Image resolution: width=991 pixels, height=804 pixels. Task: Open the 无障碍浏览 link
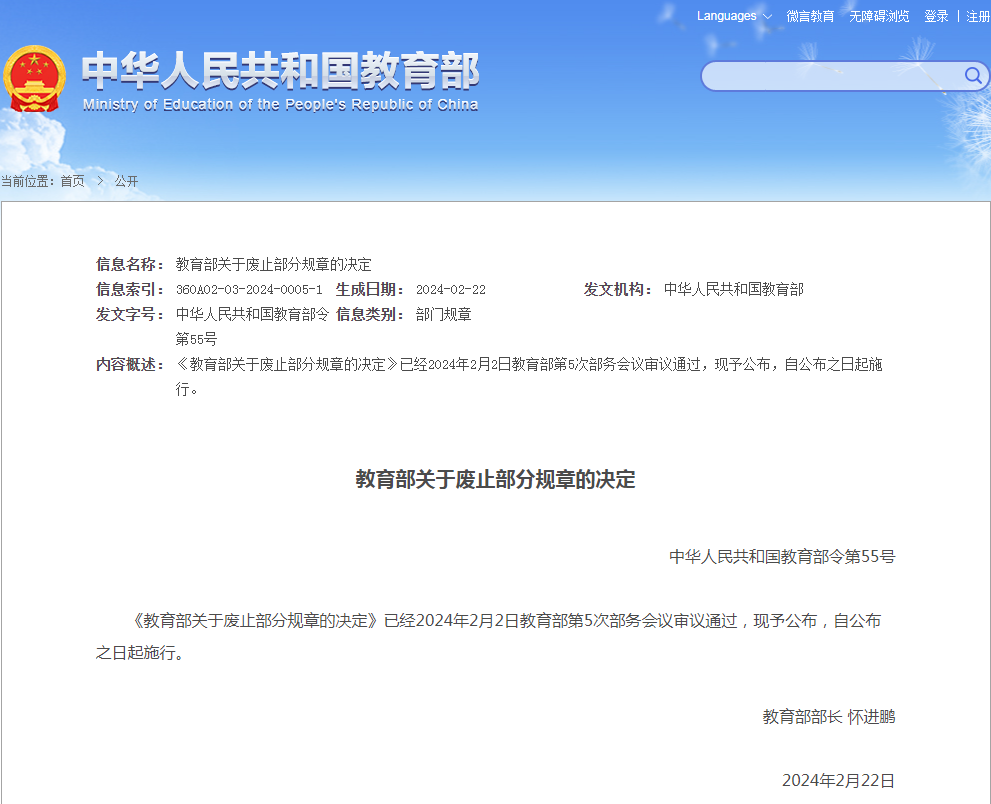pos(879,16)
